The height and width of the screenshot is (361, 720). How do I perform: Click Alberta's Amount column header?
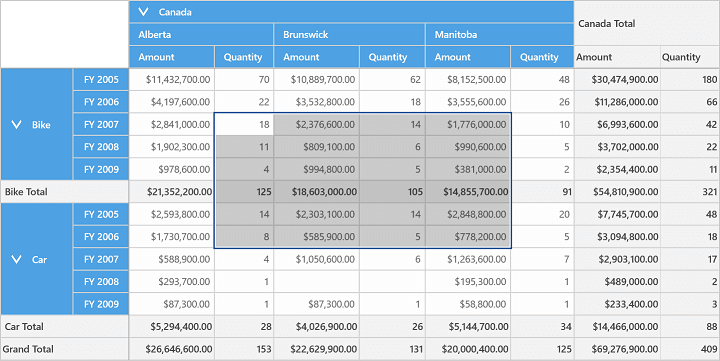click(x=172, y=57)
